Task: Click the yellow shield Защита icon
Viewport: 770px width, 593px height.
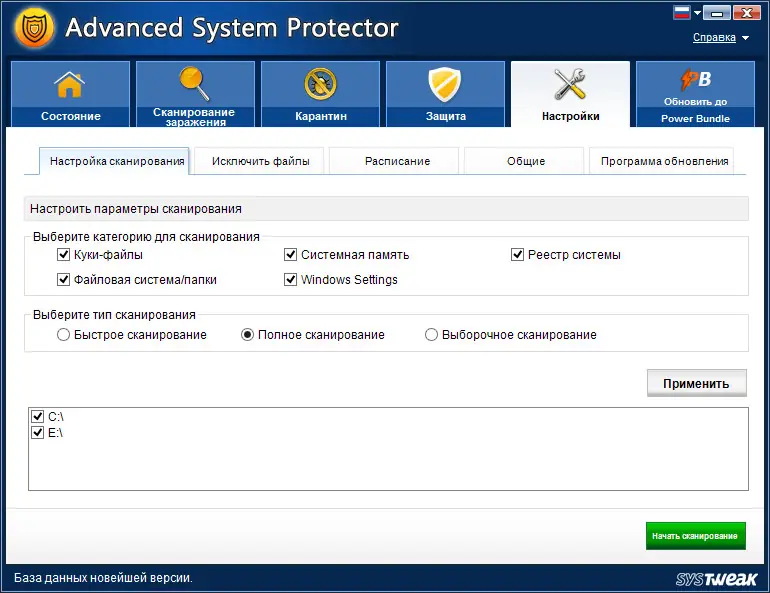Action: [x=445, y=84]
